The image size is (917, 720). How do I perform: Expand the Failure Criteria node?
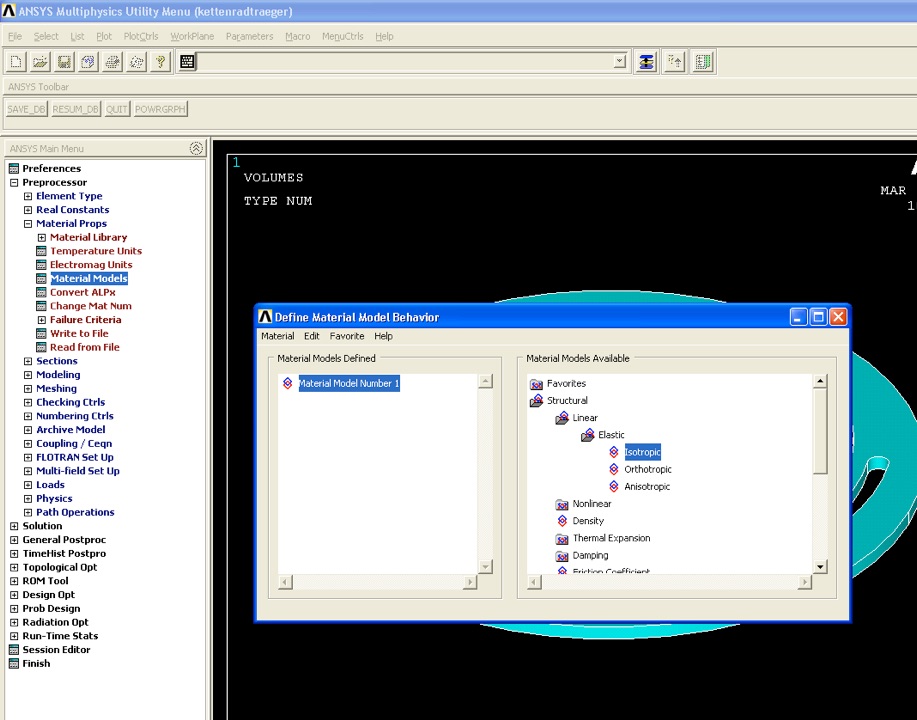[x=42, y=320]
